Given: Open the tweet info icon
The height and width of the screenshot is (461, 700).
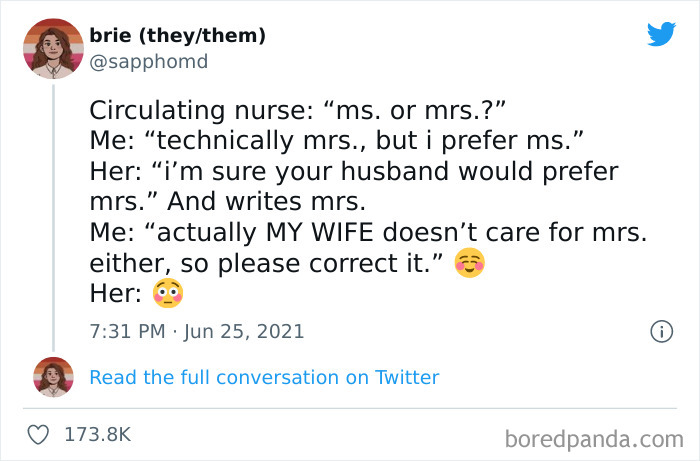Looking at the screenshot, I should click(660, 331).
